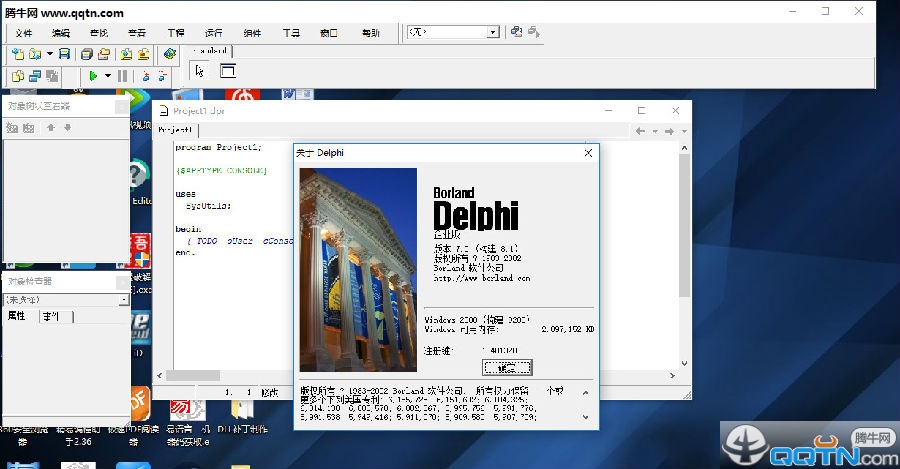Open the 工具 (Tools) menu

[x=291, y=33]
